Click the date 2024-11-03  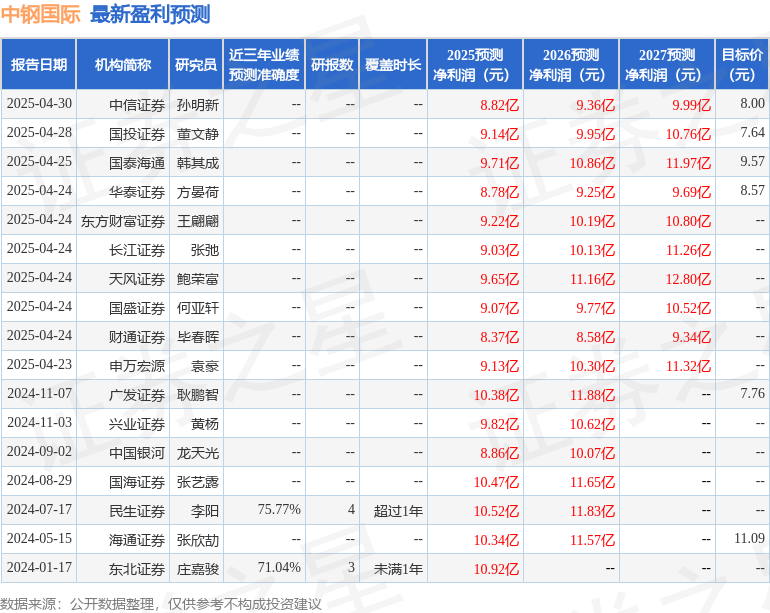(39, 422)
